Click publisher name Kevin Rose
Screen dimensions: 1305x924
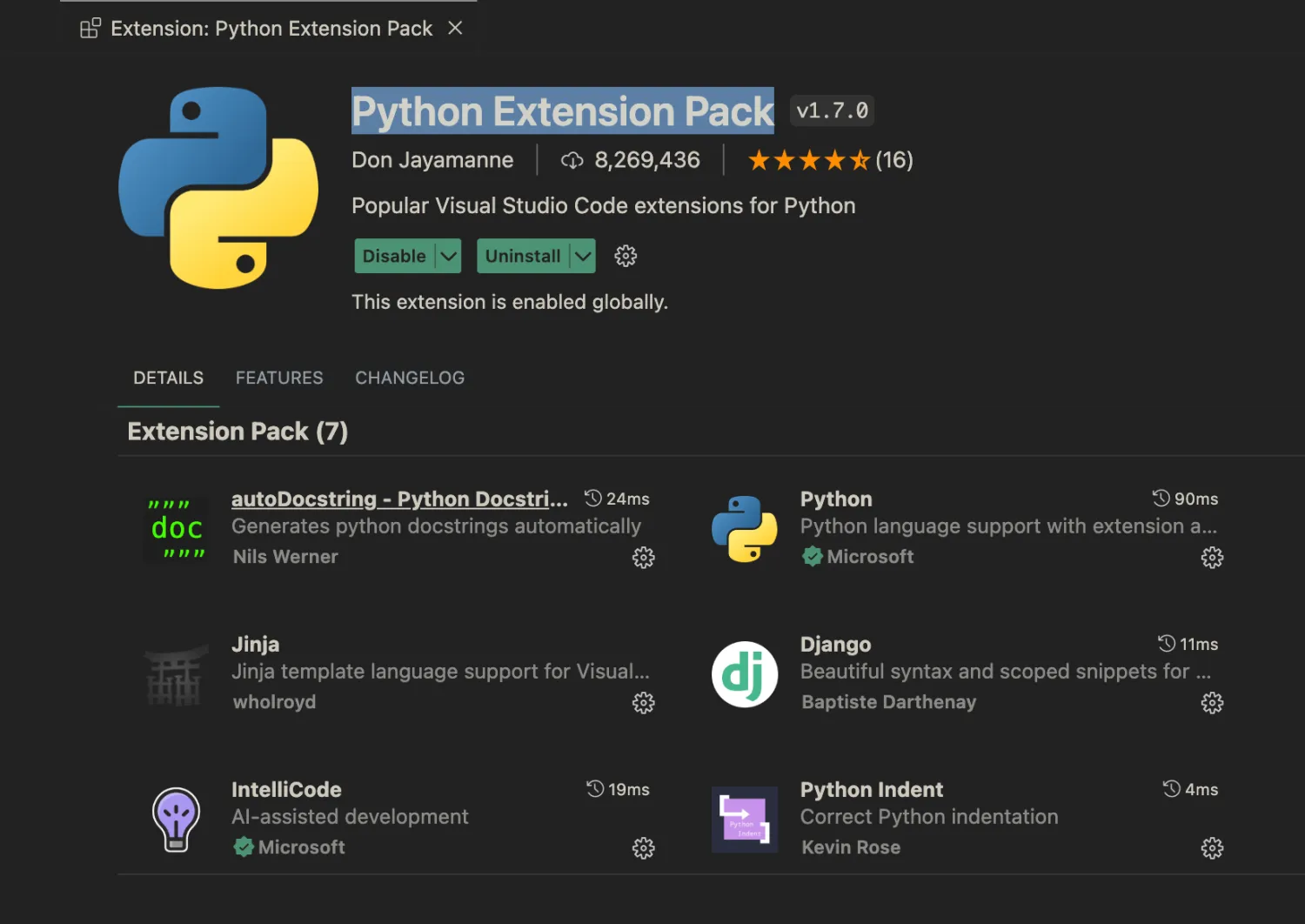(x=851, y=847)
